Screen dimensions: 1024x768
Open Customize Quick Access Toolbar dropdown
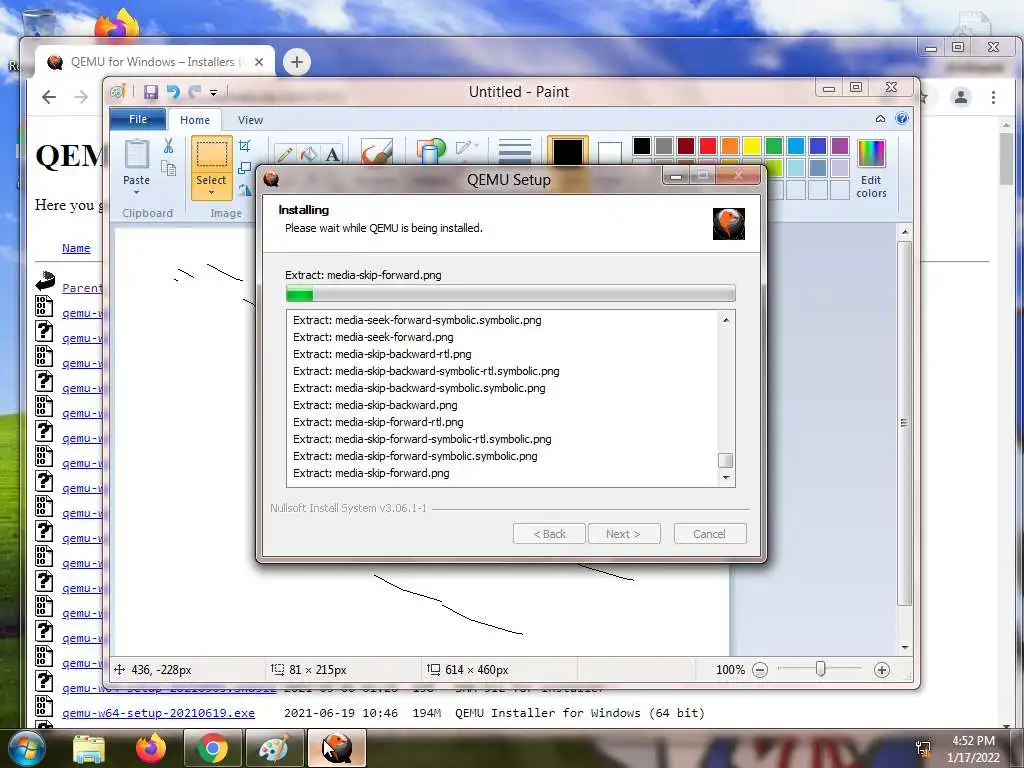(x=214, y=93)
